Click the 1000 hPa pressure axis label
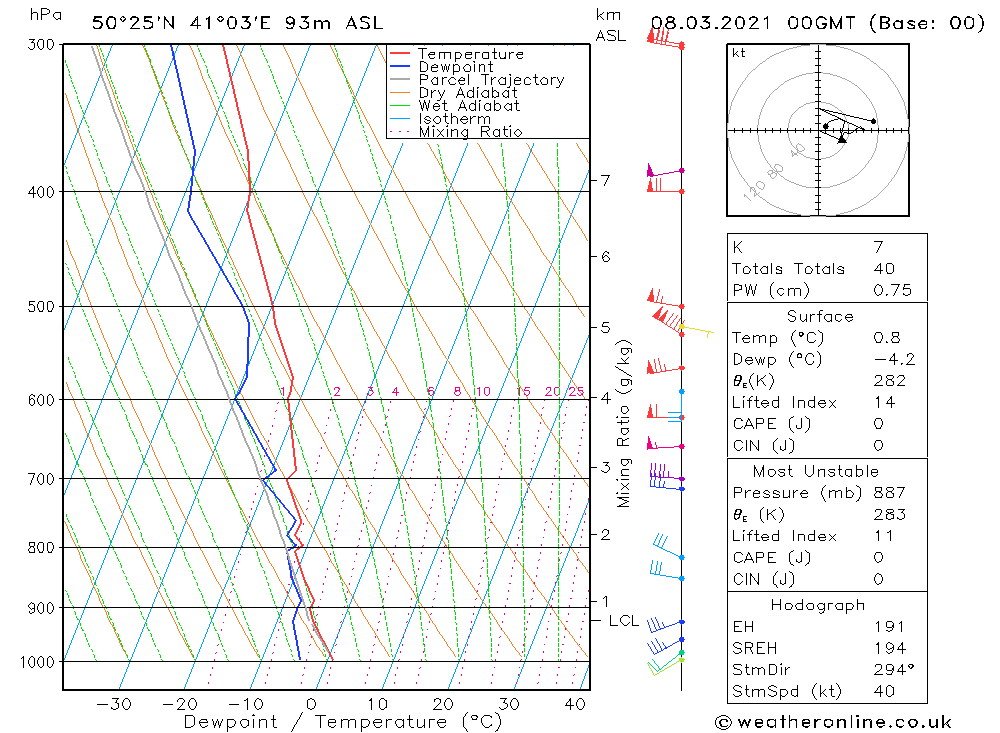Viewport: 1000px width, 733px height. pyautogui.click(x=38, y=662)
